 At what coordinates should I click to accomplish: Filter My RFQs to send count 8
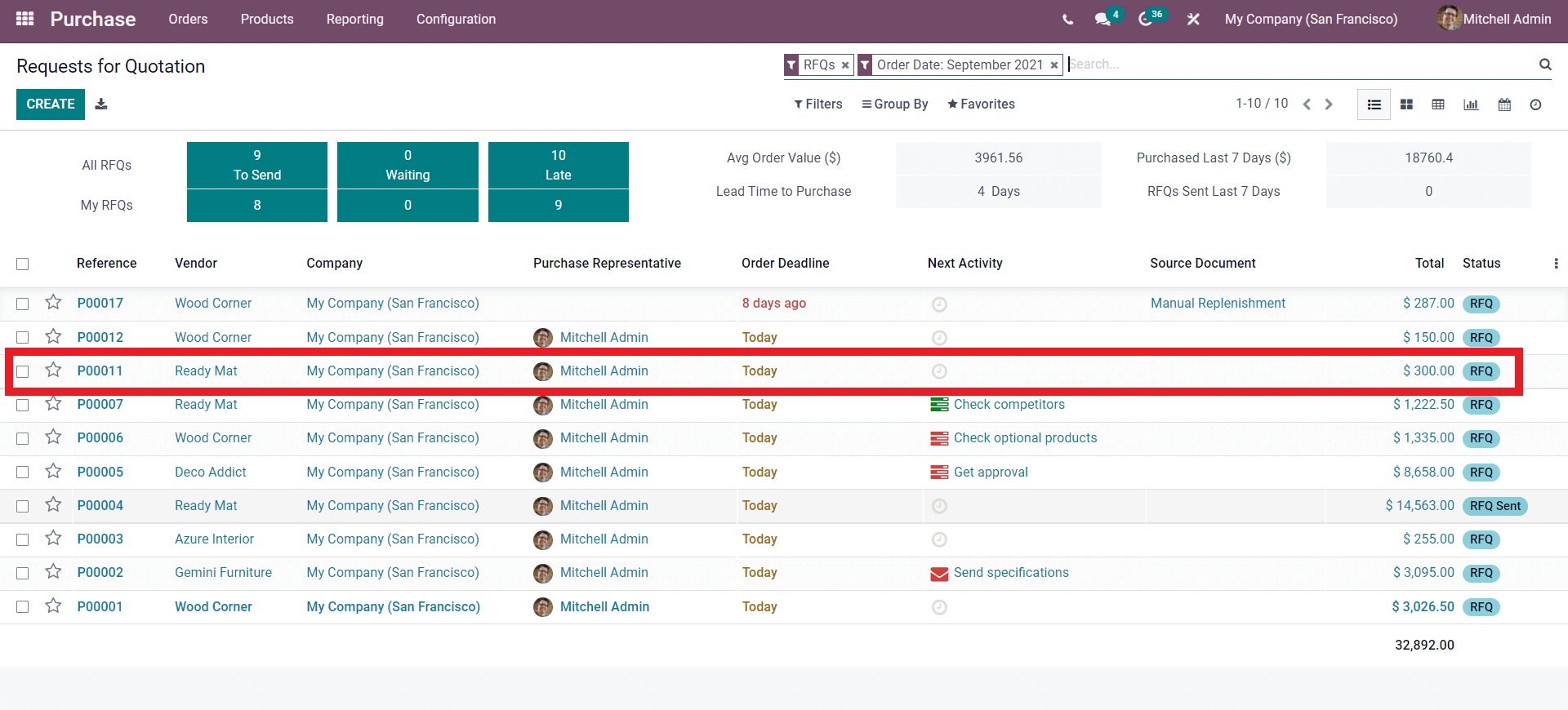pos(257,206)
